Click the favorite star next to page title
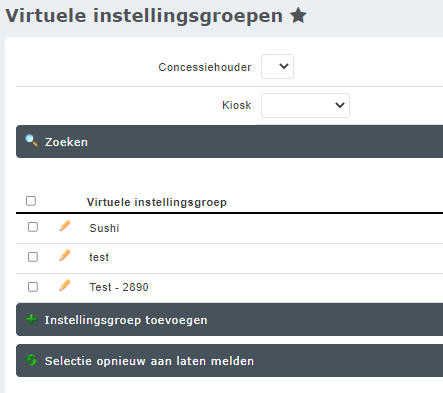 [x=298, y=16]
